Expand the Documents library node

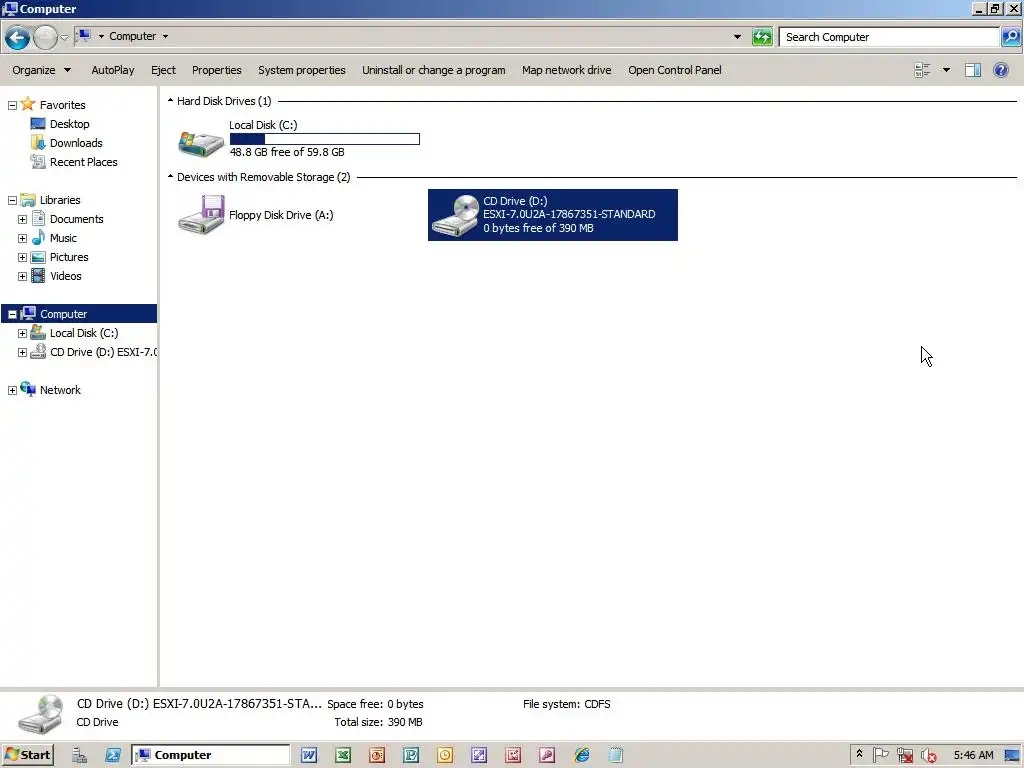(22, 219)
